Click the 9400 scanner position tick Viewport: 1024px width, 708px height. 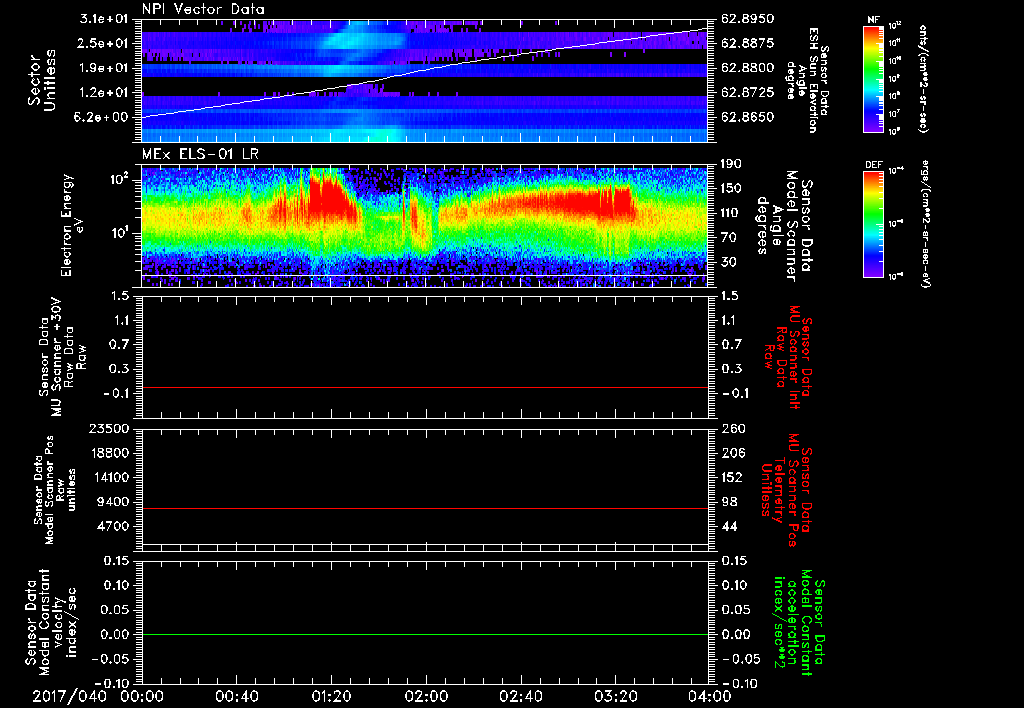[x=113, y=502]
